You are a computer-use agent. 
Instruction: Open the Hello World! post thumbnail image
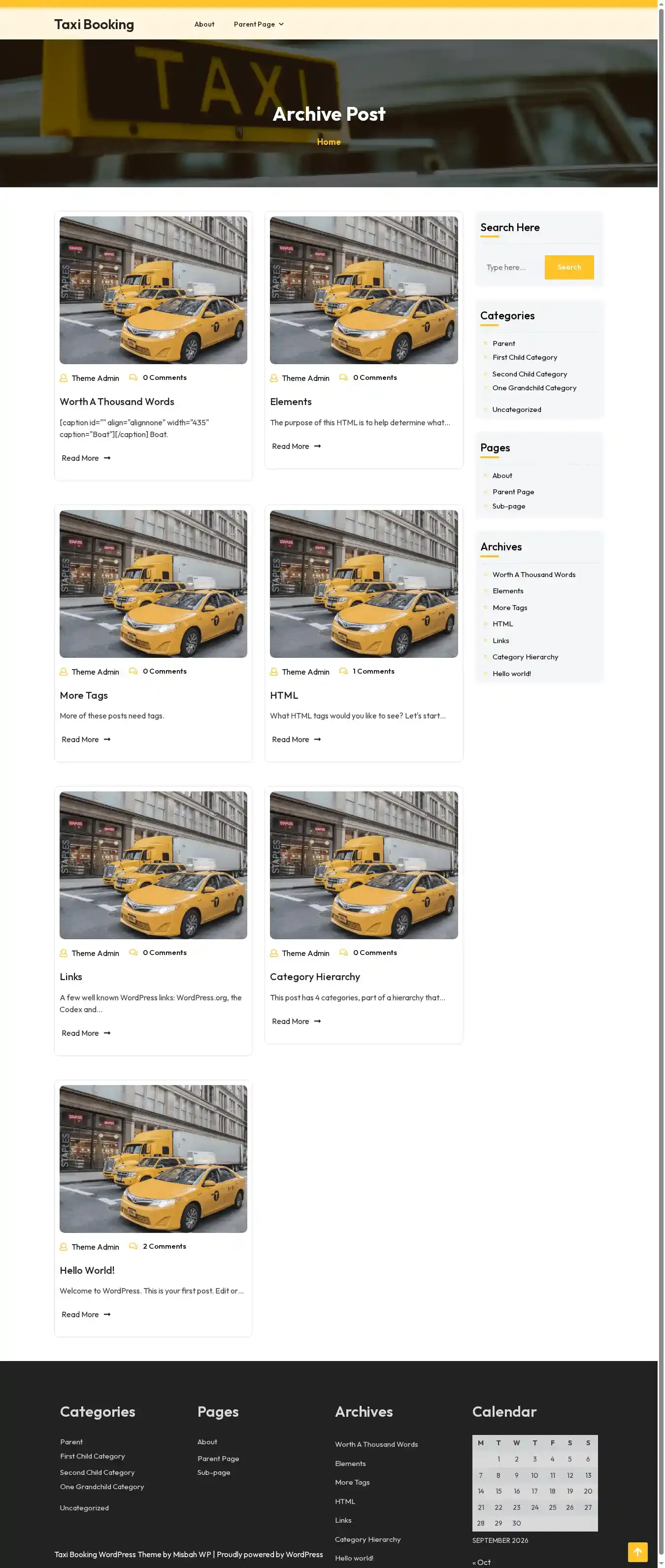click(153, 1159)
